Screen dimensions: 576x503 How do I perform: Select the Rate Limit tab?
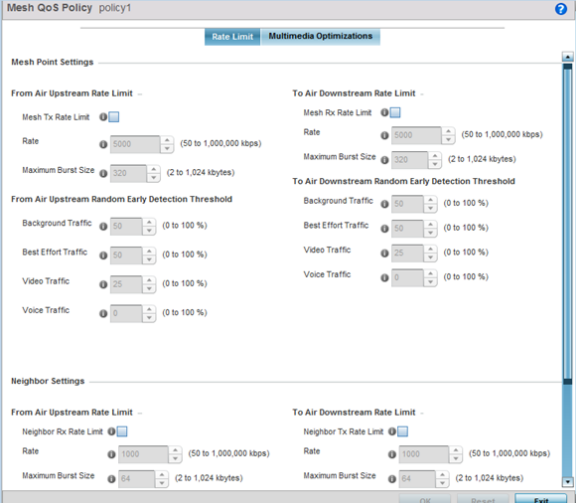point(232,37)
